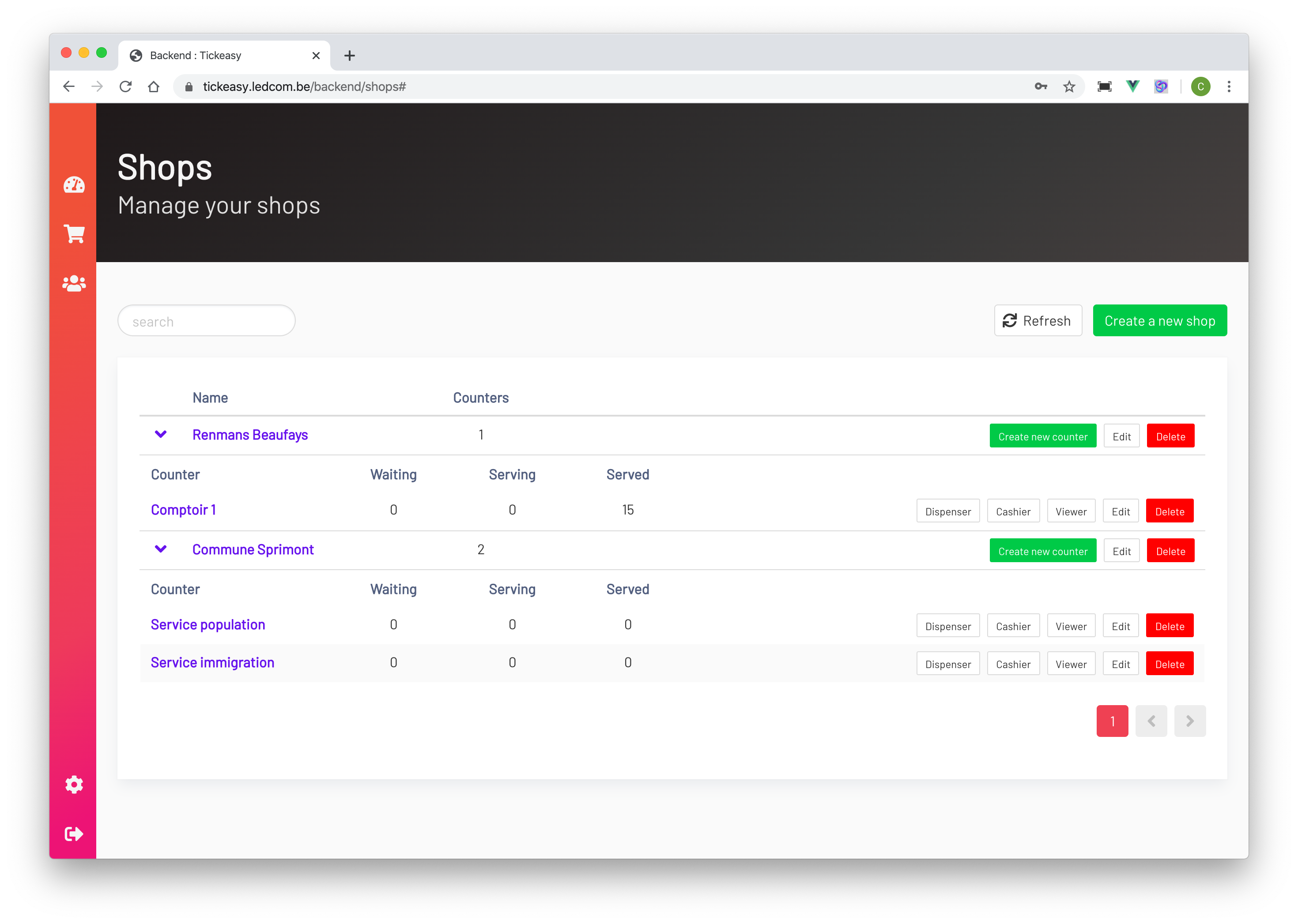Viewport: 1298px width, 924px height.
Task: Collapse the Commune Sprimont shop row
Action: click(161, 549)
